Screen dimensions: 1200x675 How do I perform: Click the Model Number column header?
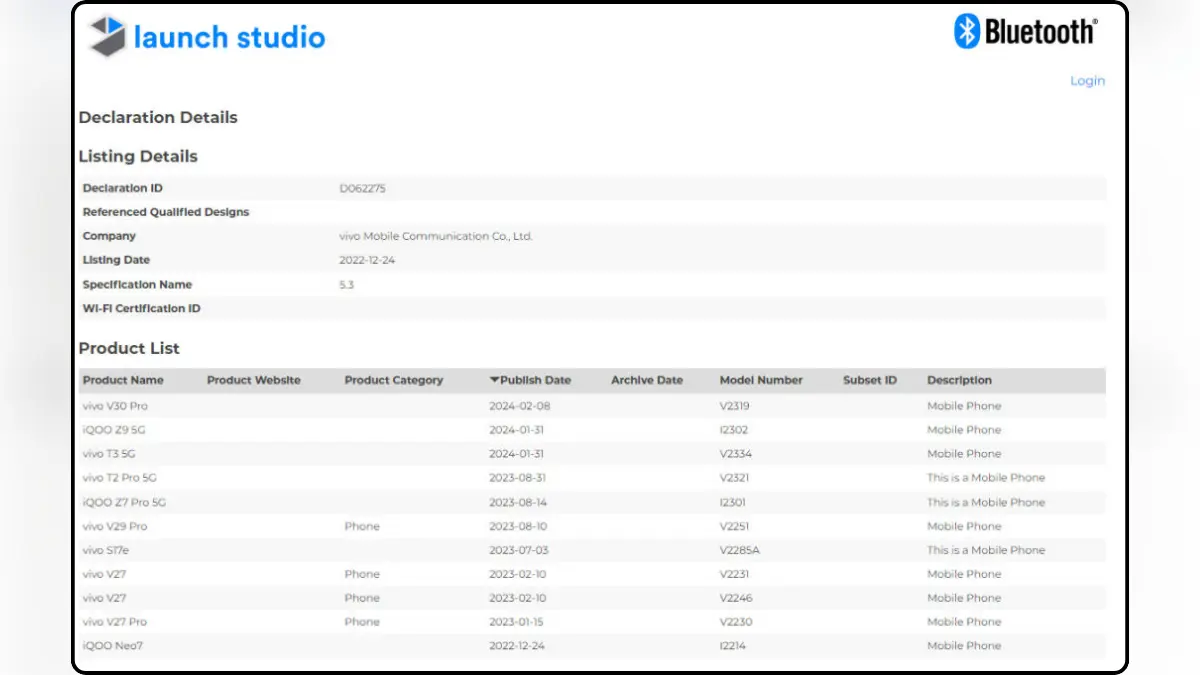761,380
